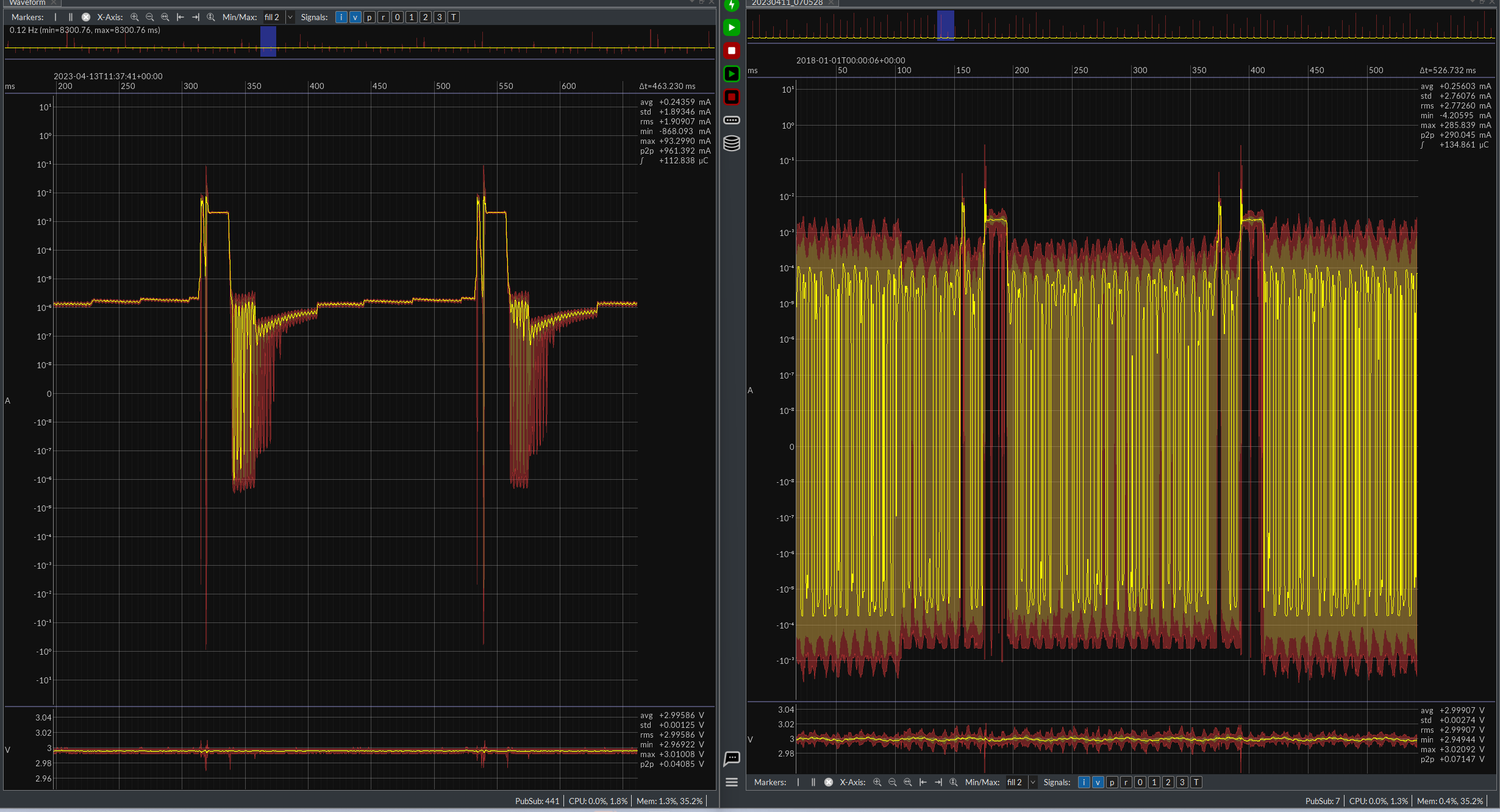Open the database stack icon in sidebar

(732, 143)
